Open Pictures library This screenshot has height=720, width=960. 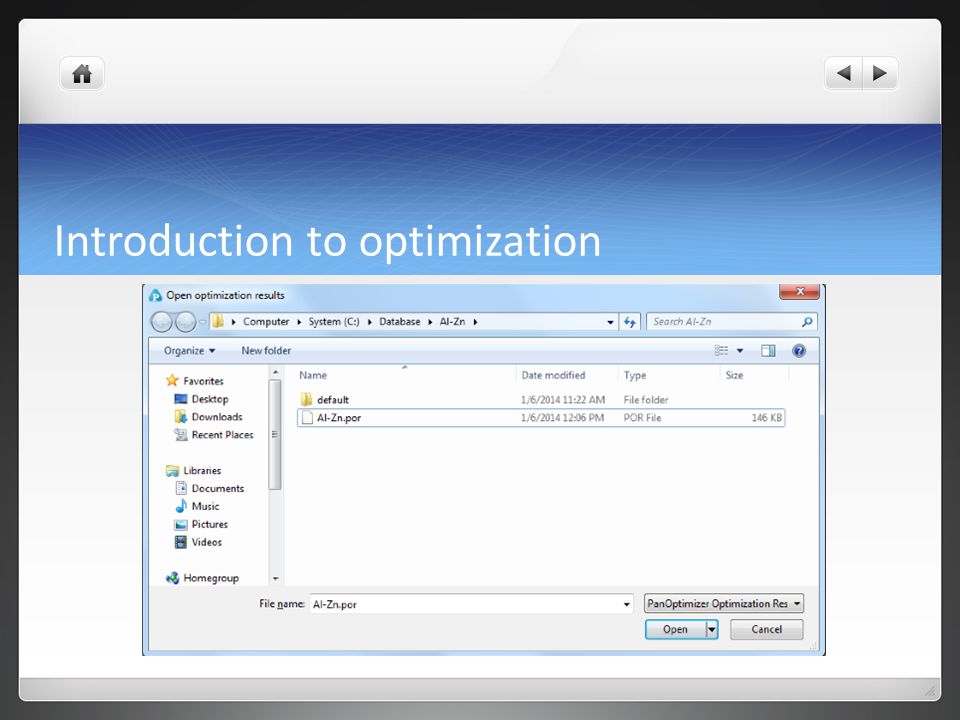[x=202, y=524]
